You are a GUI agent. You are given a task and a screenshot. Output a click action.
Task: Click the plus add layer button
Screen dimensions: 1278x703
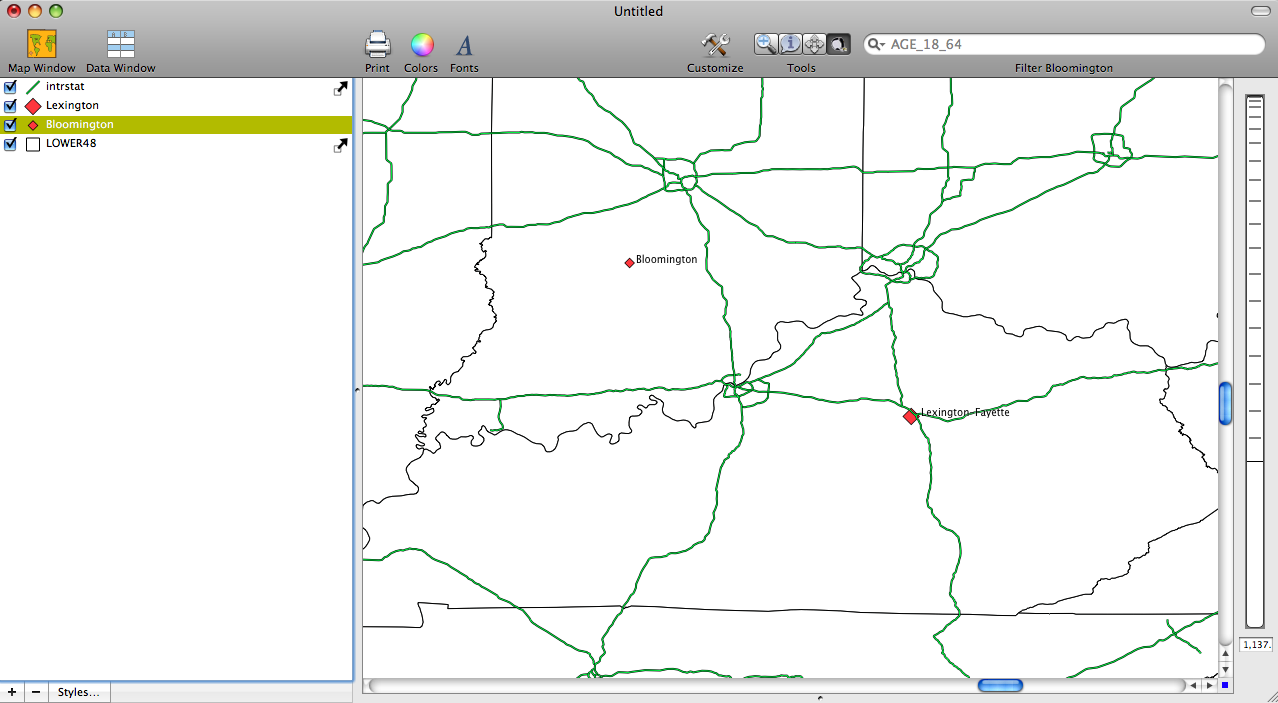pyautogui.click(x=12, y=692)
